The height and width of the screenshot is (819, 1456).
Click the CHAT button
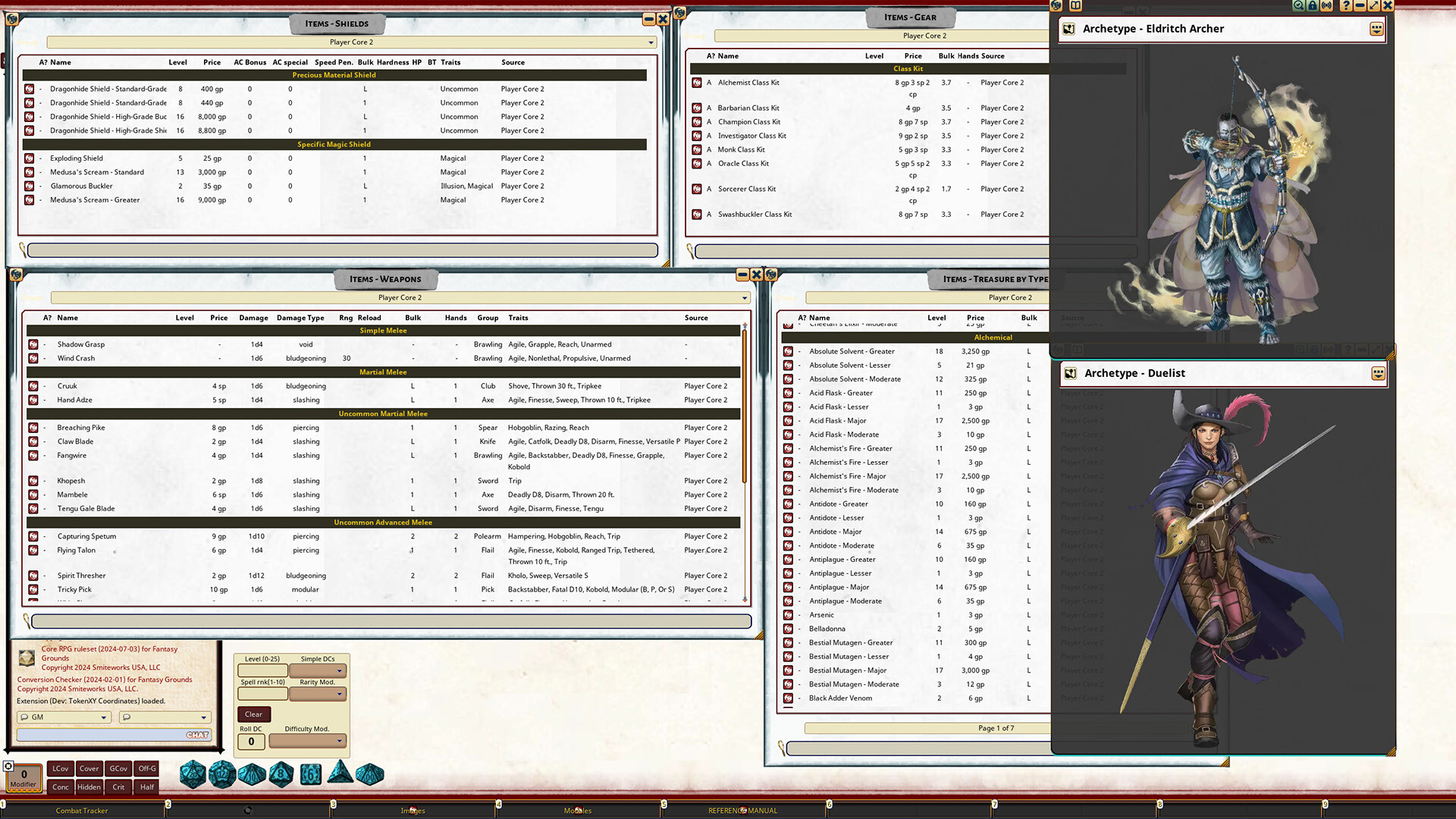pos(196,735)
